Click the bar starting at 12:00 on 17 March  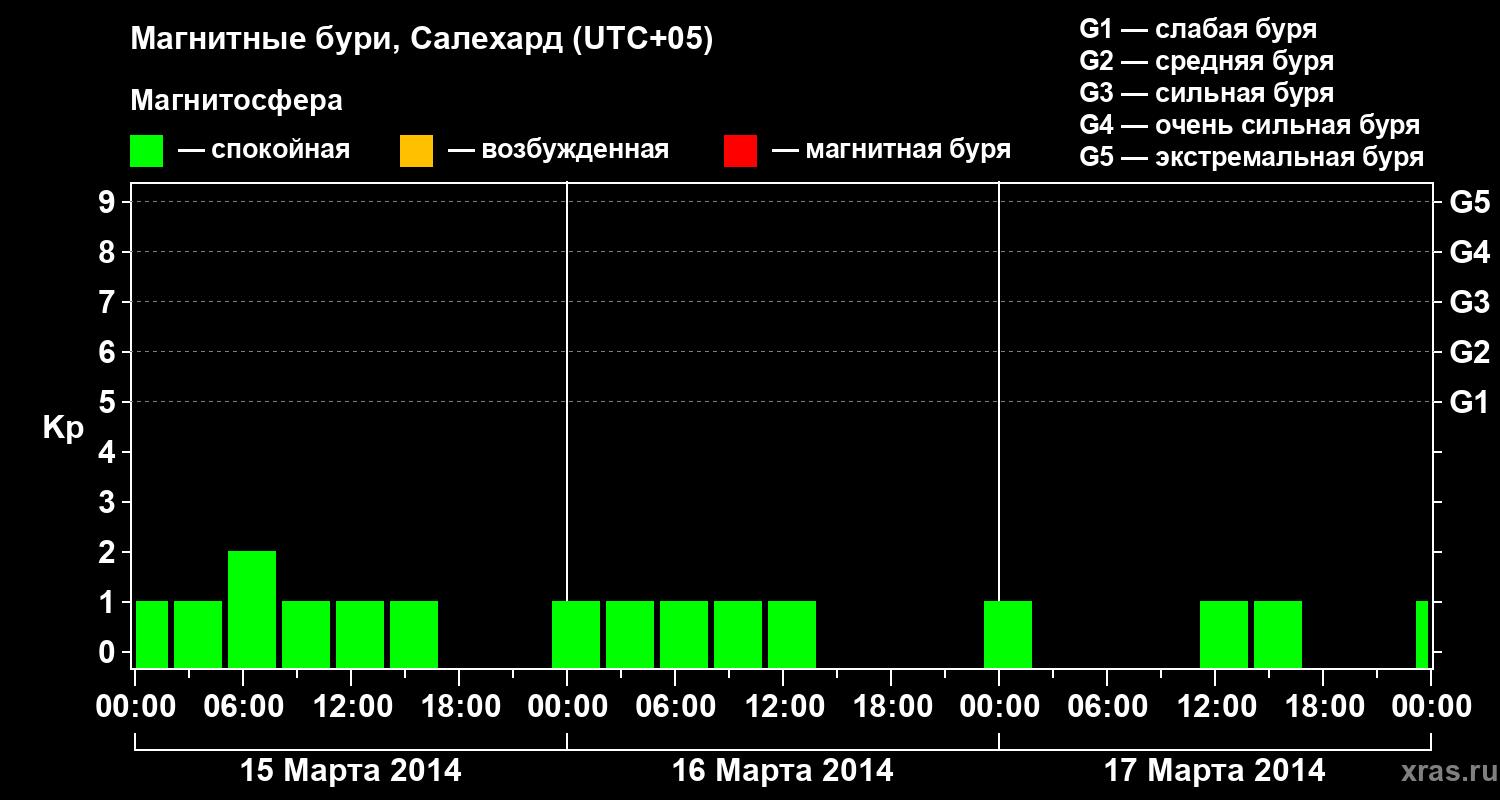pyautogui.click(x=1224, y=634)
